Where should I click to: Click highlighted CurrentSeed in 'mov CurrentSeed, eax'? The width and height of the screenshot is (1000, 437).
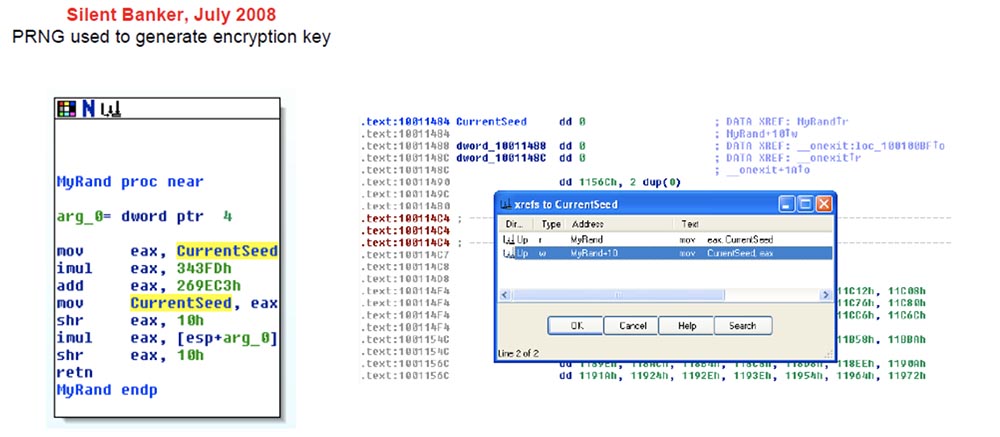(181, 303)
